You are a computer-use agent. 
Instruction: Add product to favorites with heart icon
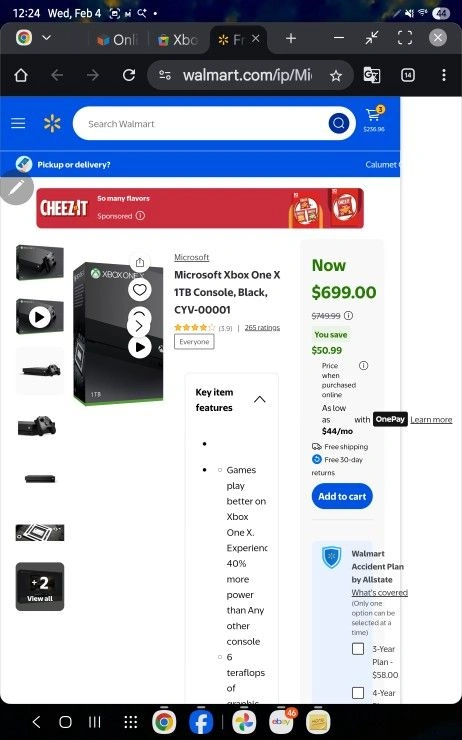point(140,289)
